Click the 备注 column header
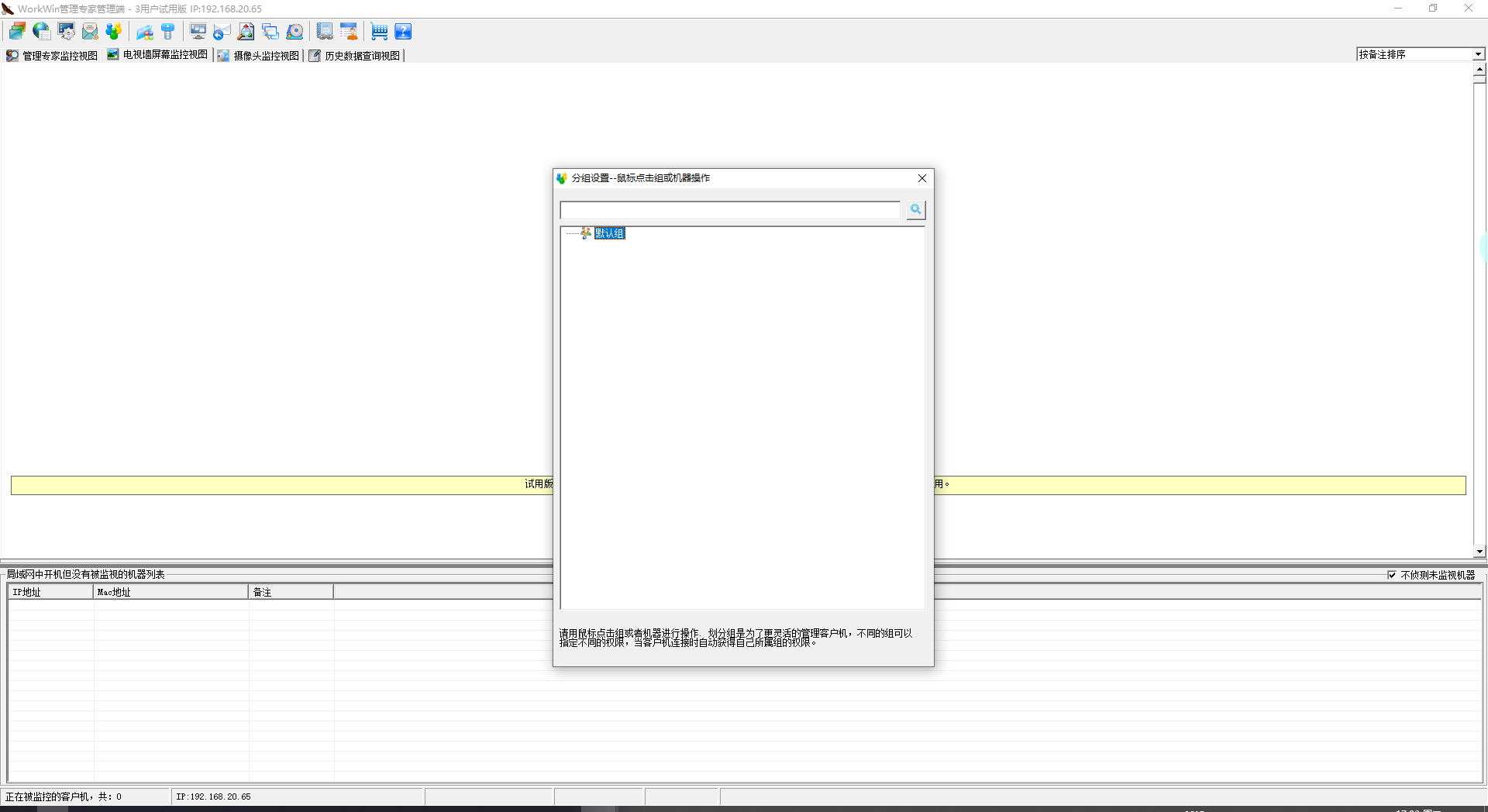 (x=291, y=592)
